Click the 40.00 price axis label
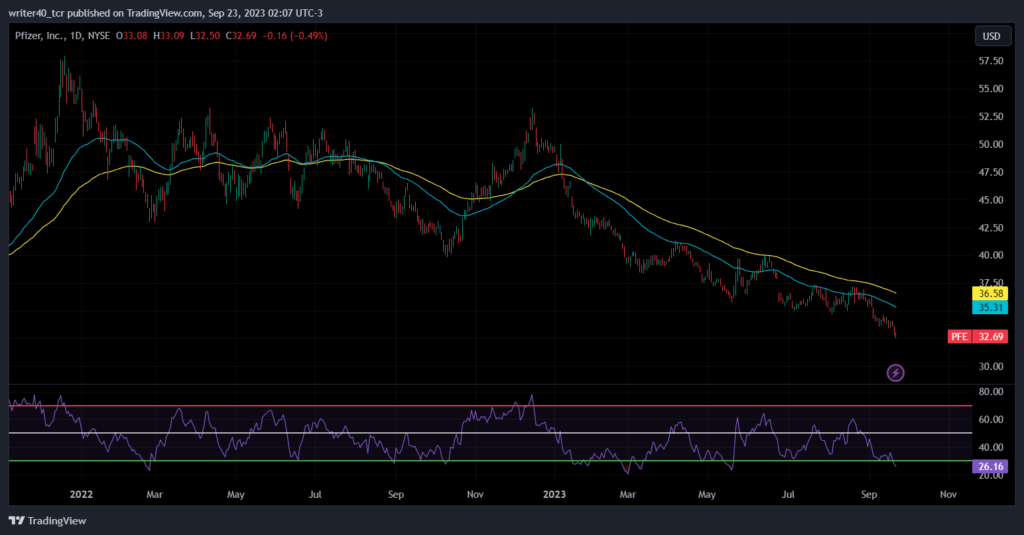 (991, 255)
